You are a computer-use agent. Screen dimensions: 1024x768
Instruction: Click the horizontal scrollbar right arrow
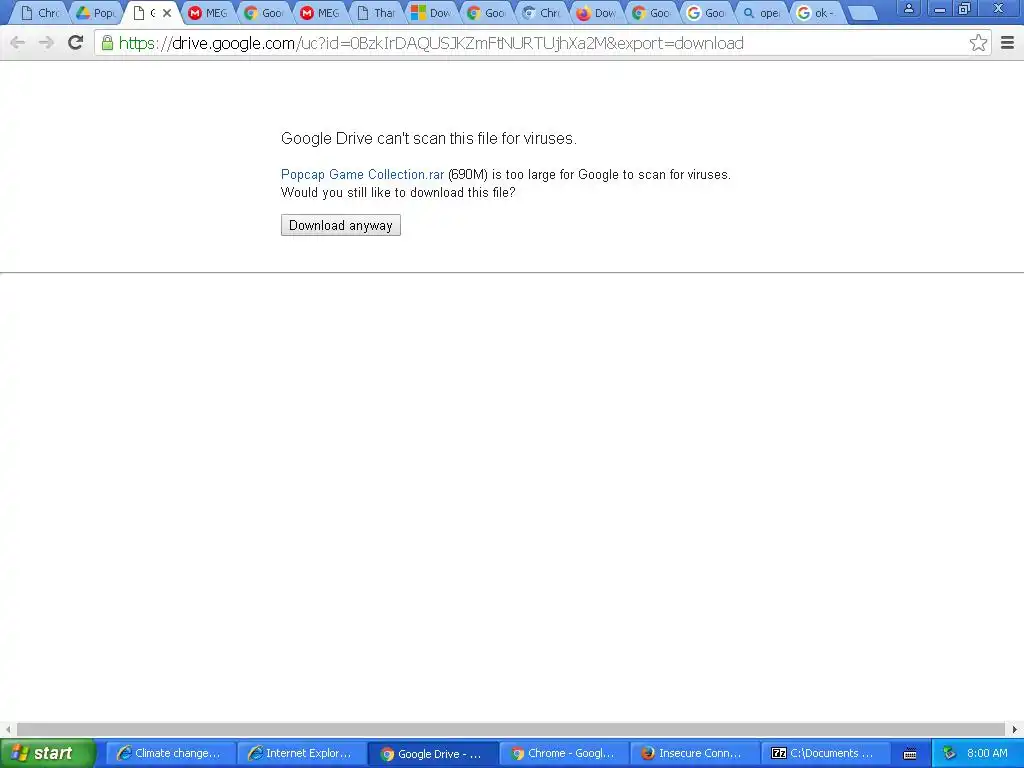1014,729
